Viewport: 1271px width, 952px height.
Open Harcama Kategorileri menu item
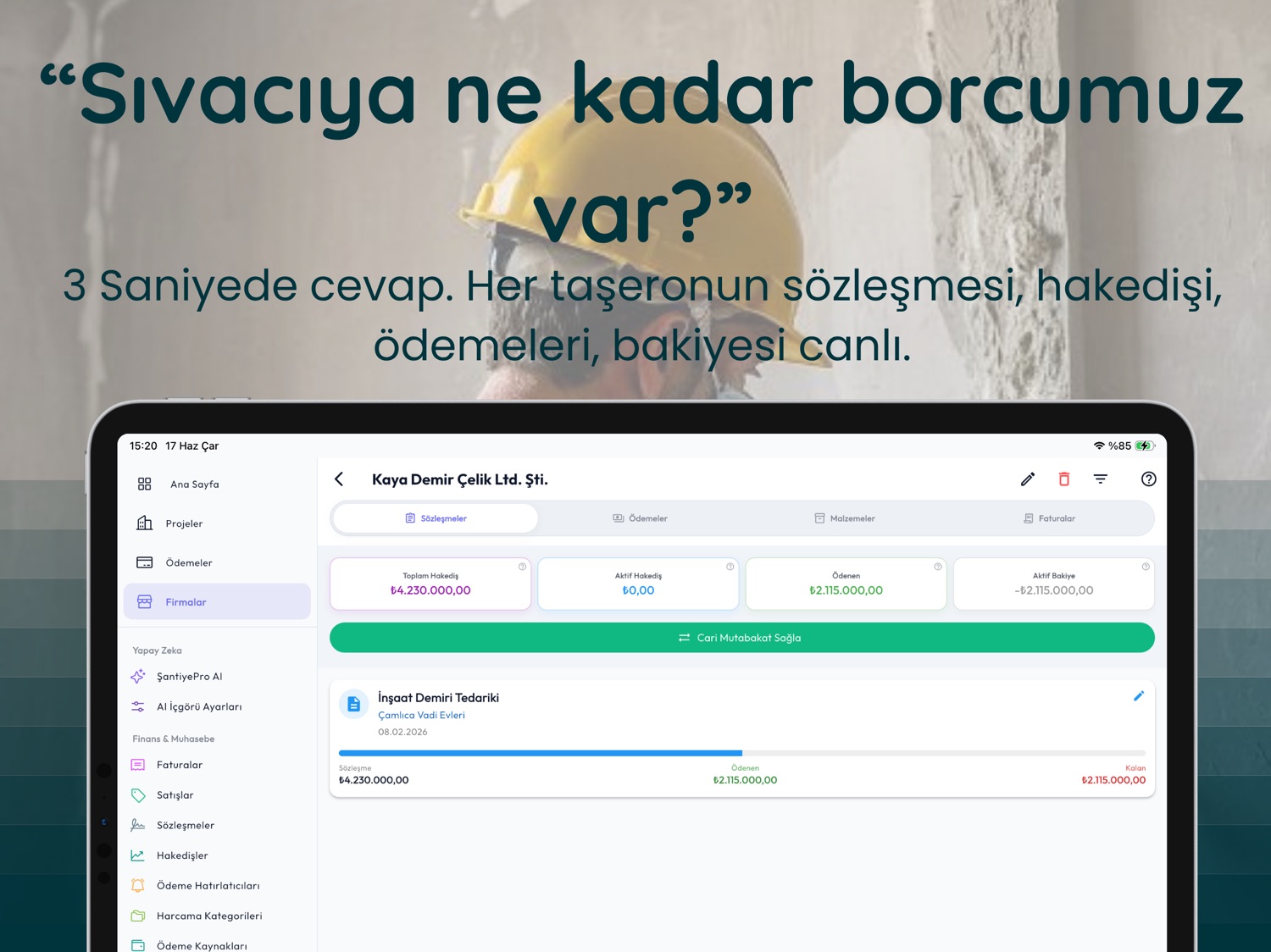[x=217, y=916]
